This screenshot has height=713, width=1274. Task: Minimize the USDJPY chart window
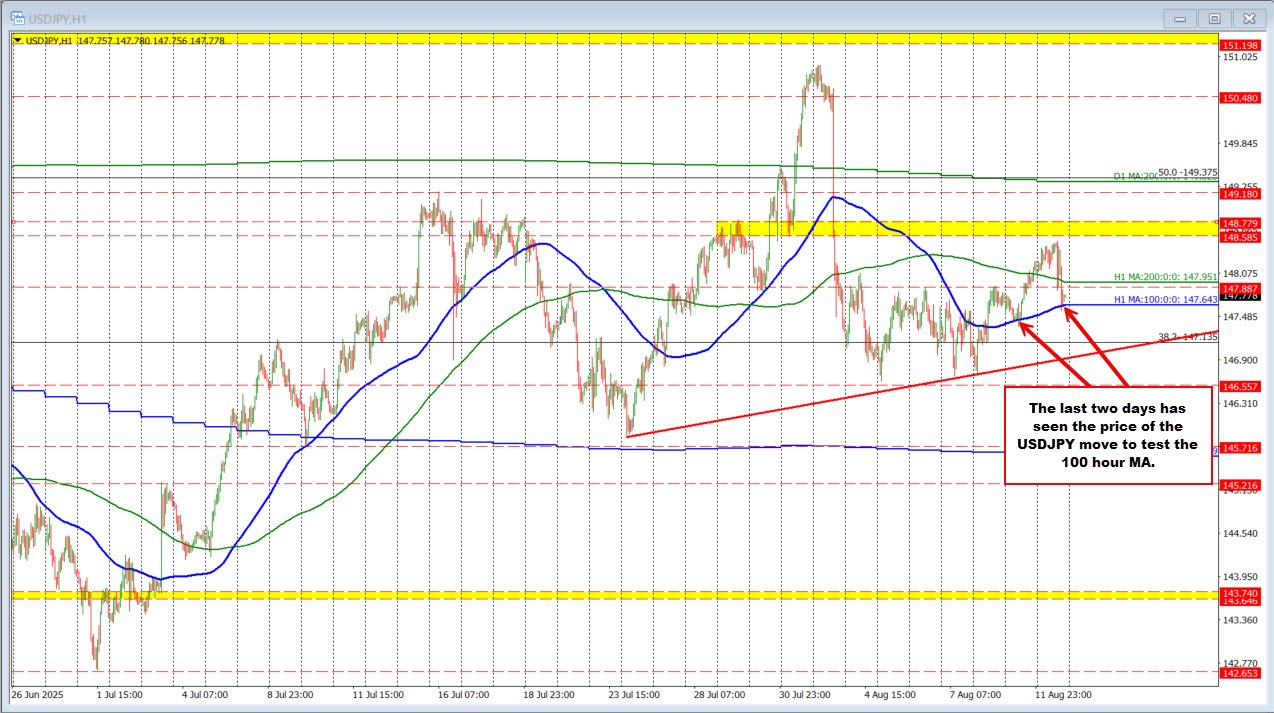(1178, 18)
